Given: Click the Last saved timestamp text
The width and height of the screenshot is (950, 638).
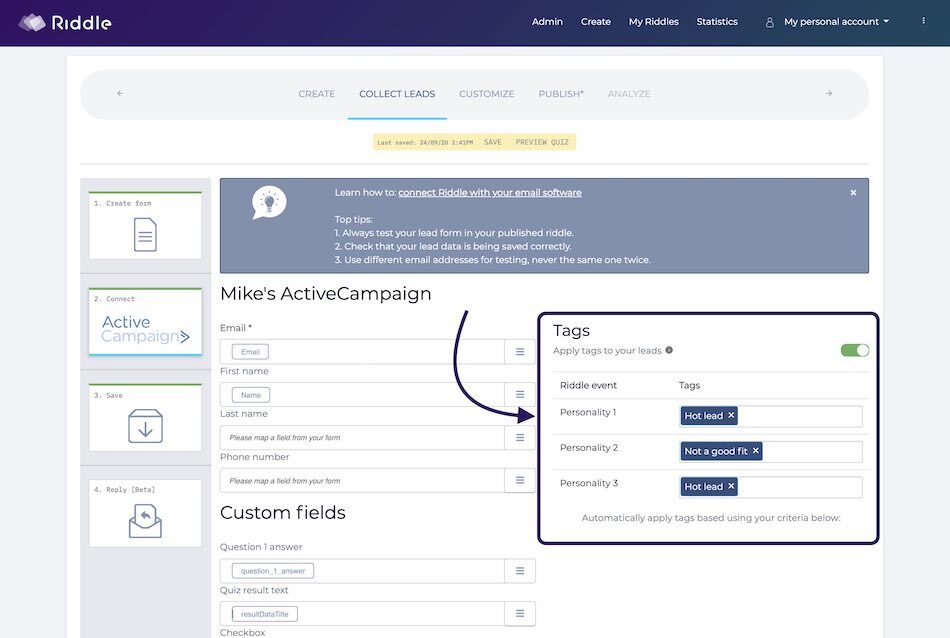Looking at the screenshot, I should click(x=425, y=143).
